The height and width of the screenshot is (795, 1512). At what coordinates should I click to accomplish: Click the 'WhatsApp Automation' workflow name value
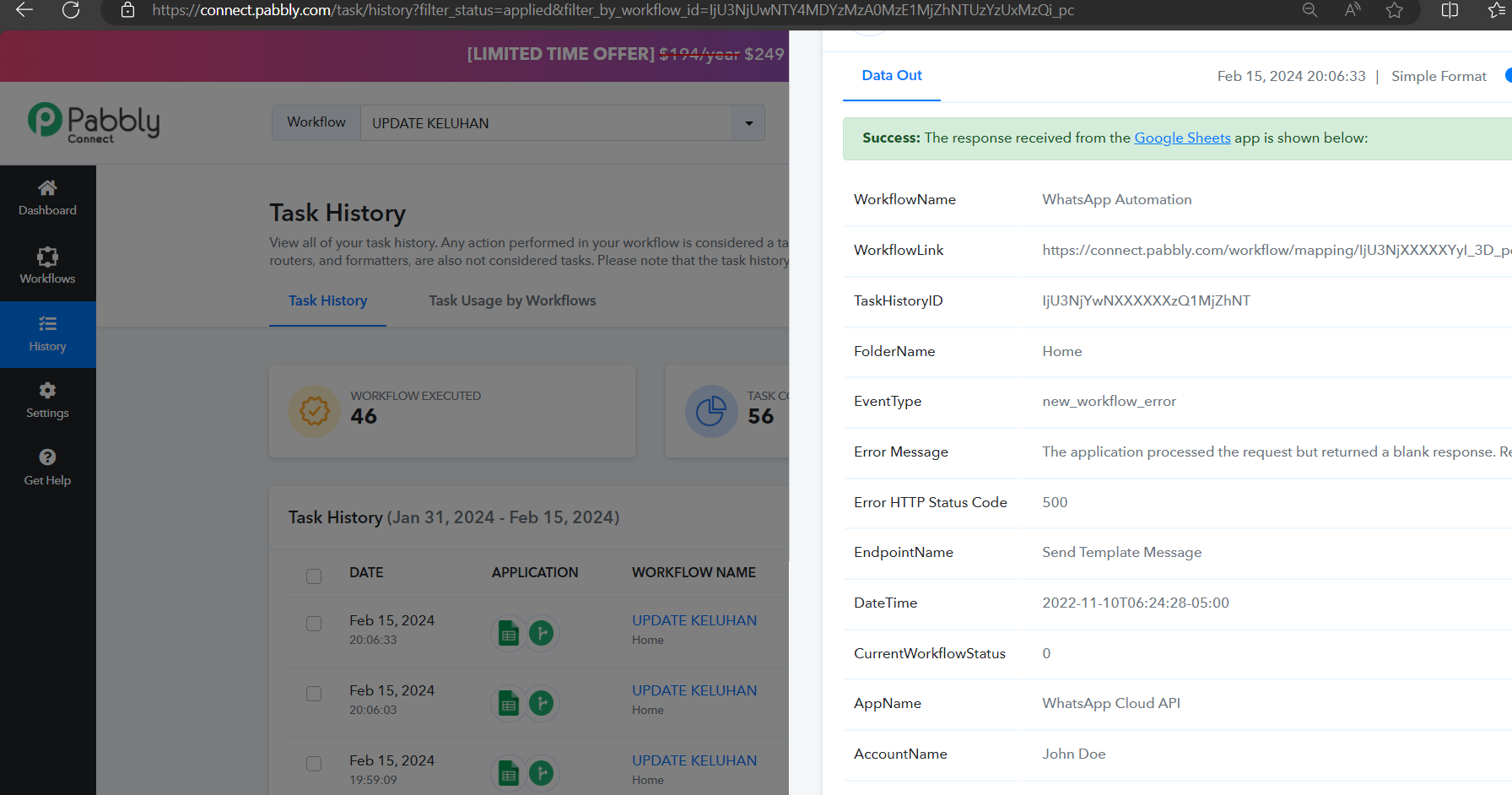pos(1117,199)
